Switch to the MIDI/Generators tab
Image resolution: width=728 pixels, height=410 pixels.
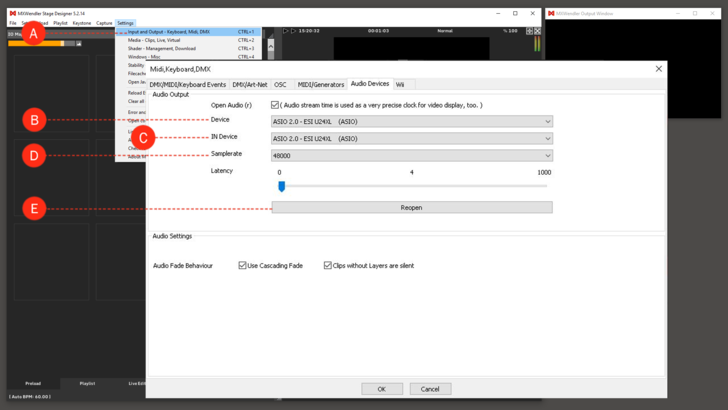[321, 85]
